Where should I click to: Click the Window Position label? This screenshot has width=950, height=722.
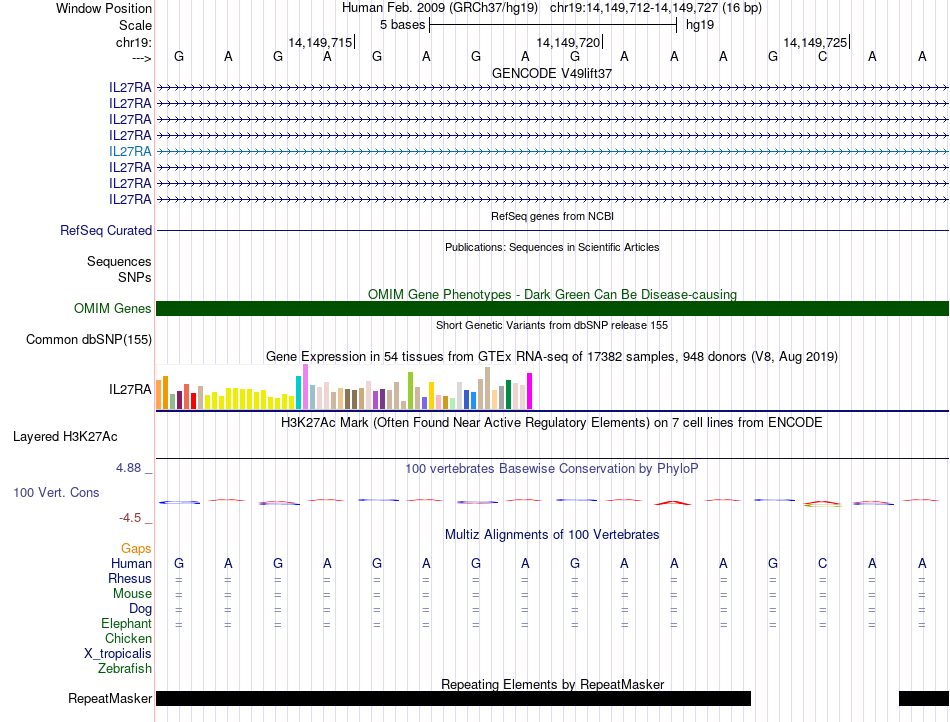104,8
